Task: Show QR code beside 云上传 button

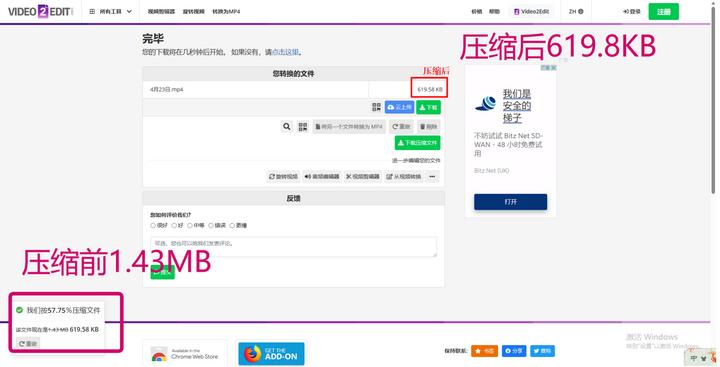Action: [376, 107]
